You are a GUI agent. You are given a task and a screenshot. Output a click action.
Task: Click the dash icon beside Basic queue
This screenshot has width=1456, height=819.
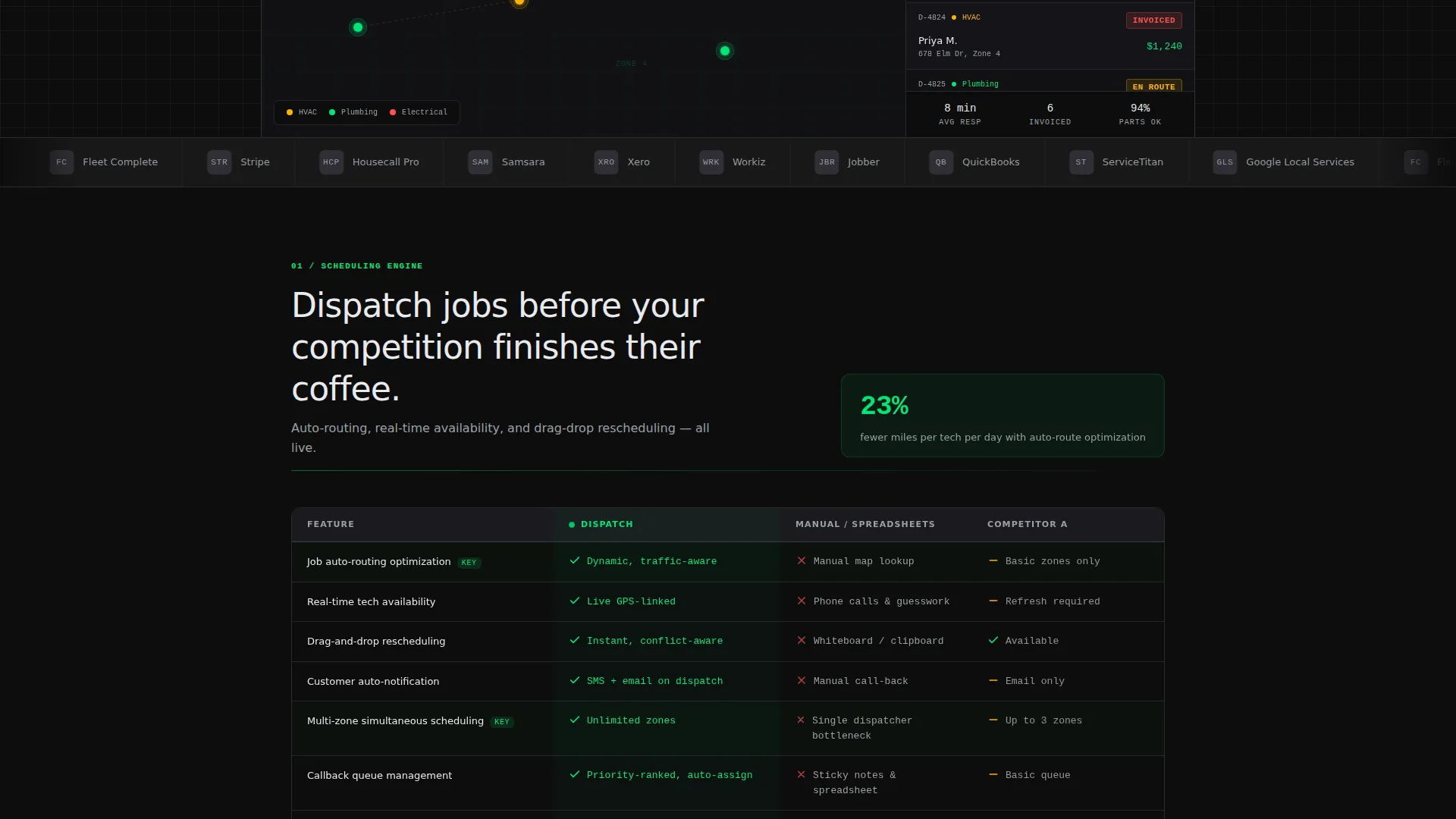tap(993, 774)
